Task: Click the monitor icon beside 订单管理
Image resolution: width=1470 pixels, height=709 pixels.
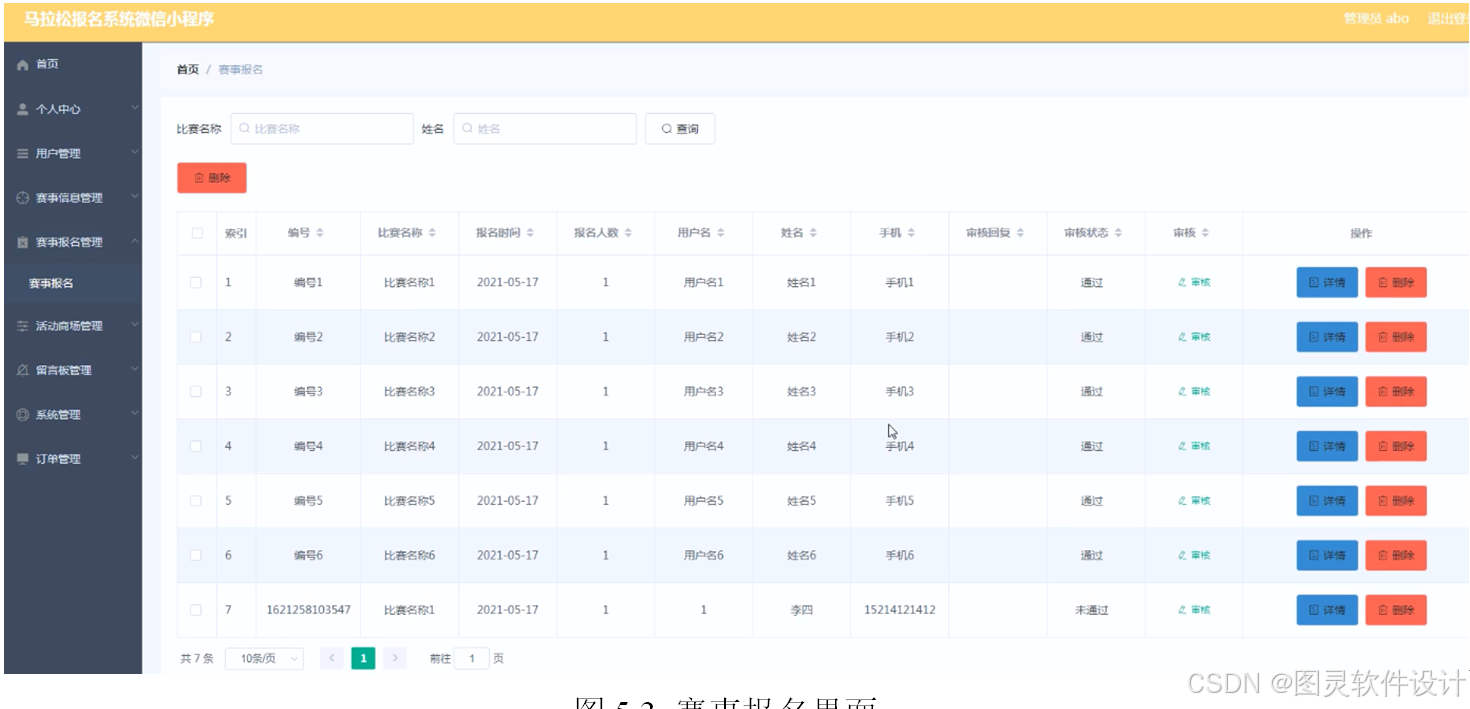Action: click(23, 459)
